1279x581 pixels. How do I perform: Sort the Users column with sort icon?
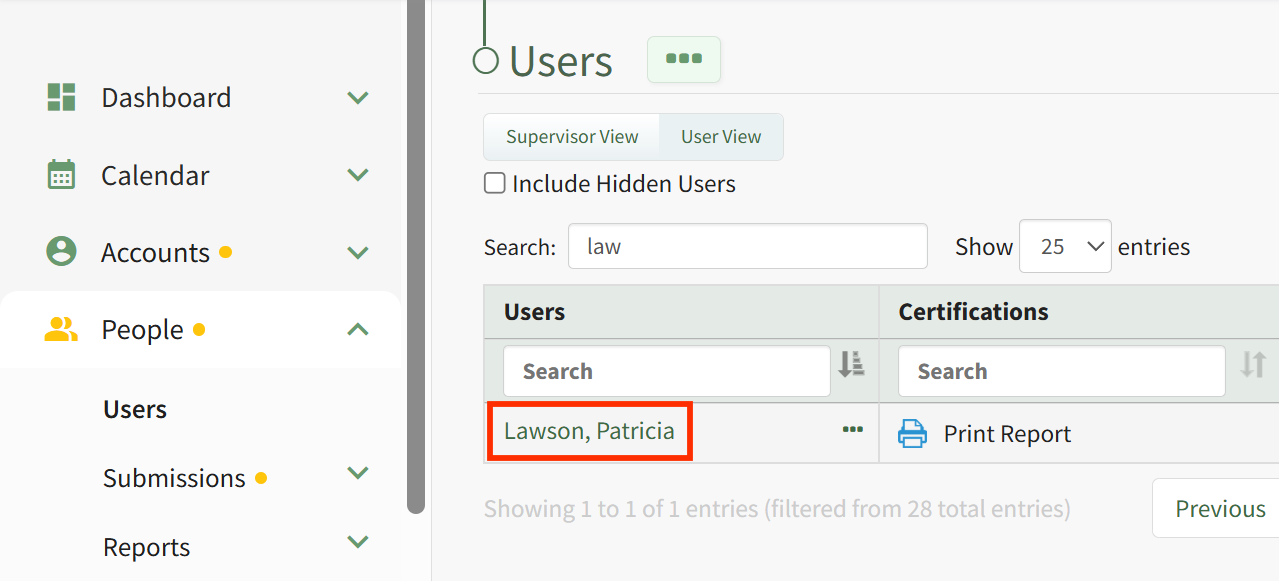[x=851, y=364]
